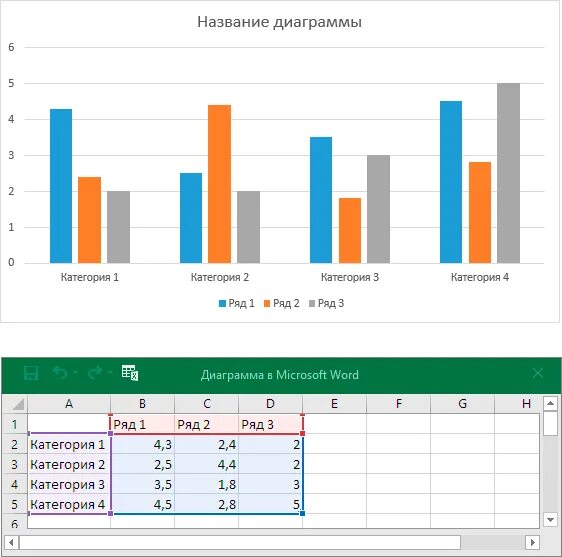Click cell with value 4,4
The width and height of the screenshot is (562, 557).
206,464
